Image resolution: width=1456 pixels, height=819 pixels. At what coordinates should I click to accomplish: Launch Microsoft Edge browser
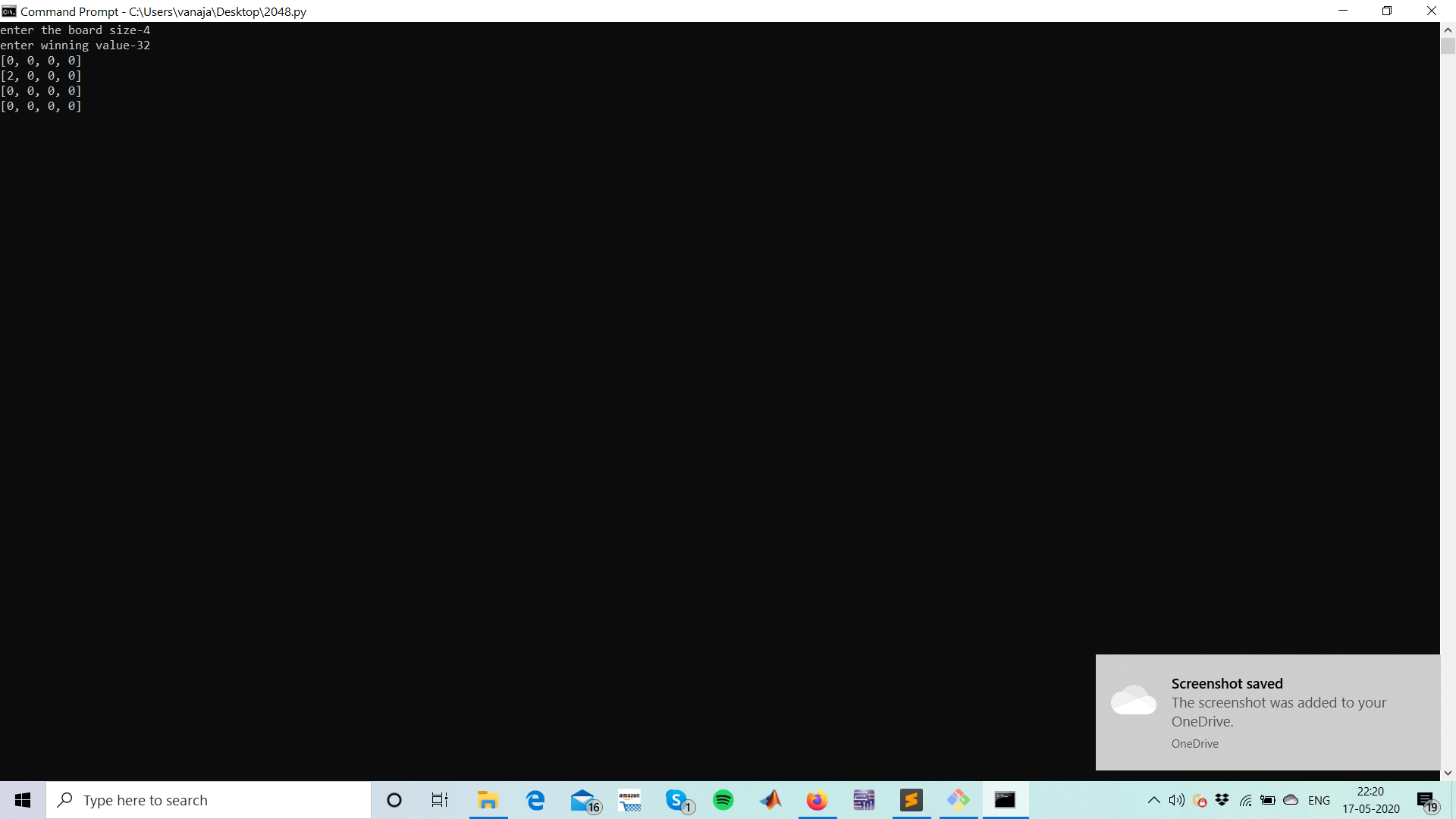click(535, 800)
